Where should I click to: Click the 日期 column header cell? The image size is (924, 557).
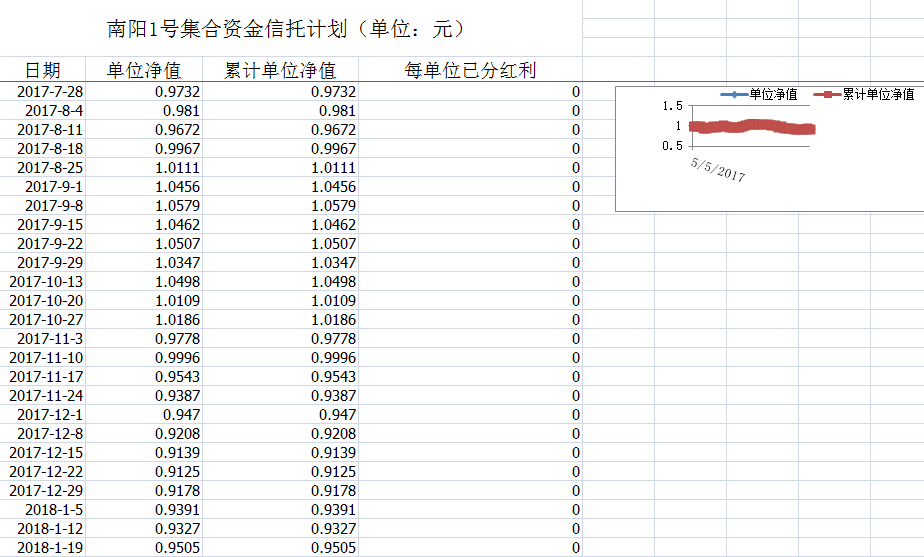point(43,70)
